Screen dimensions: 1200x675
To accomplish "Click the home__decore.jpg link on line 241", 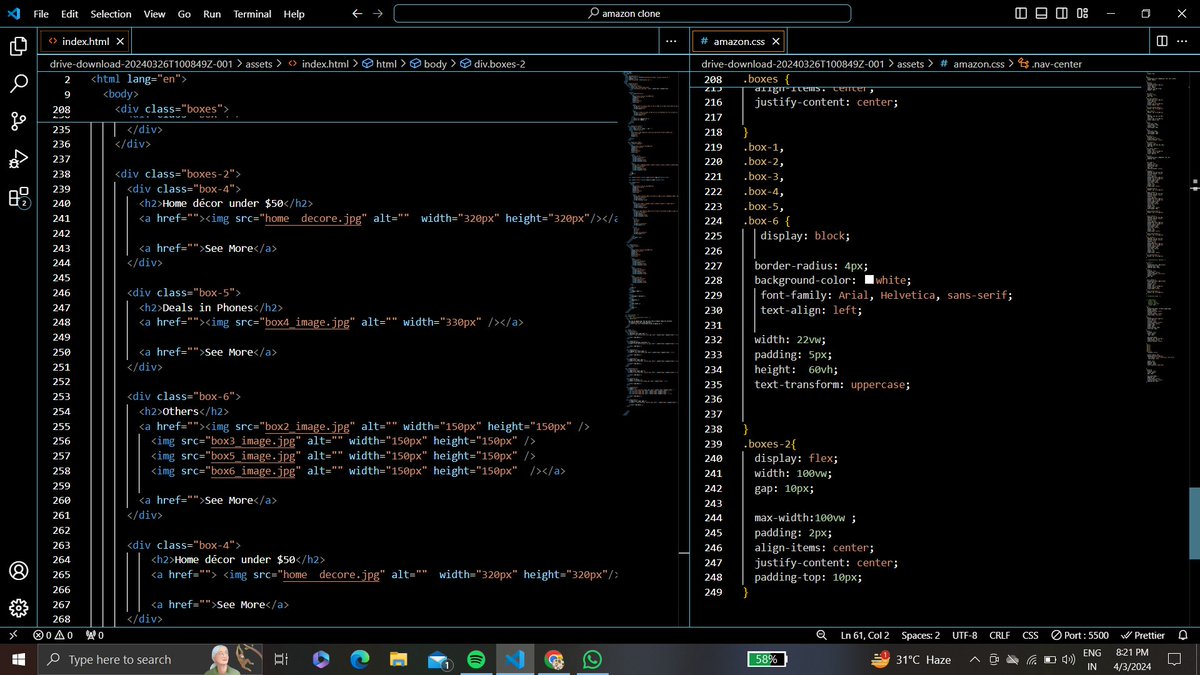I will pyautogui.click(x=313, y=219).
